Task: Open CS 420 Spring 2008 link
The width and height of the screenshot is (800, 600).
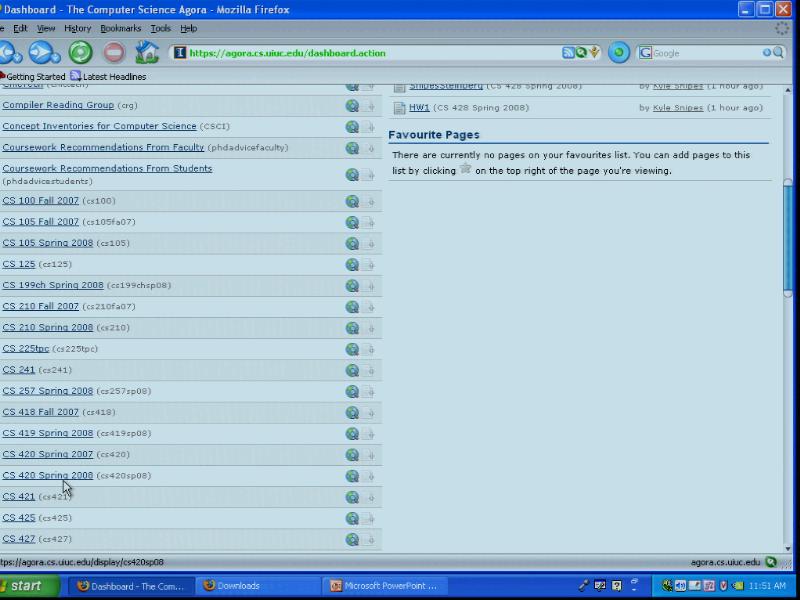Action: click(x=47, y=476)
